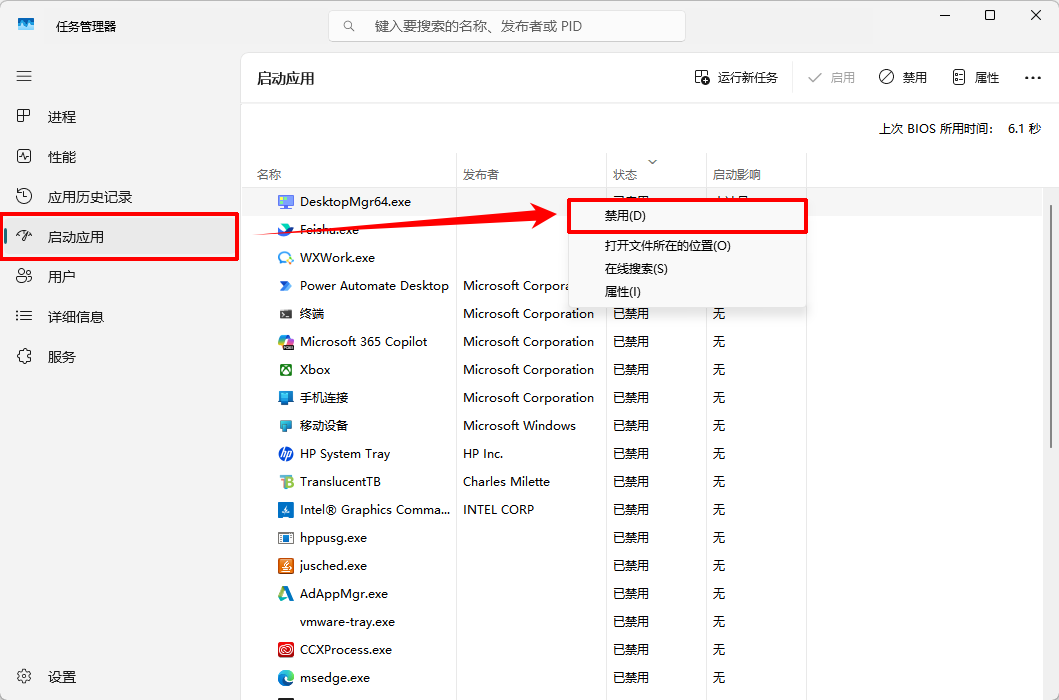Choose 打开文件所在的位置(O) in context menu

click(x=687, y=246)
